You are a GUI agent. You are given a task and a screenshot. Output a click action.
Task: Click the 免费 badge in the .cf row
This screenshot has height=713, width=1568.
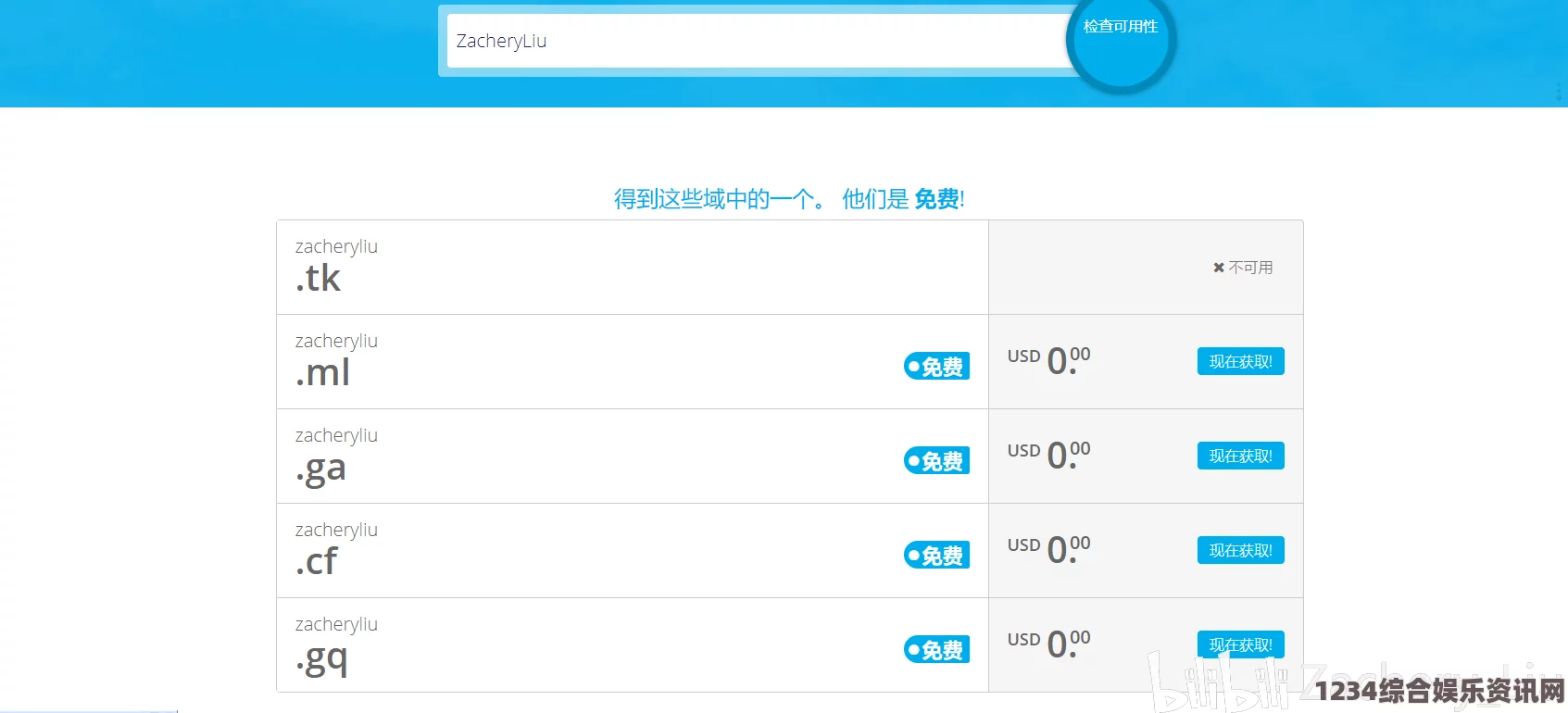click(936, 556)
